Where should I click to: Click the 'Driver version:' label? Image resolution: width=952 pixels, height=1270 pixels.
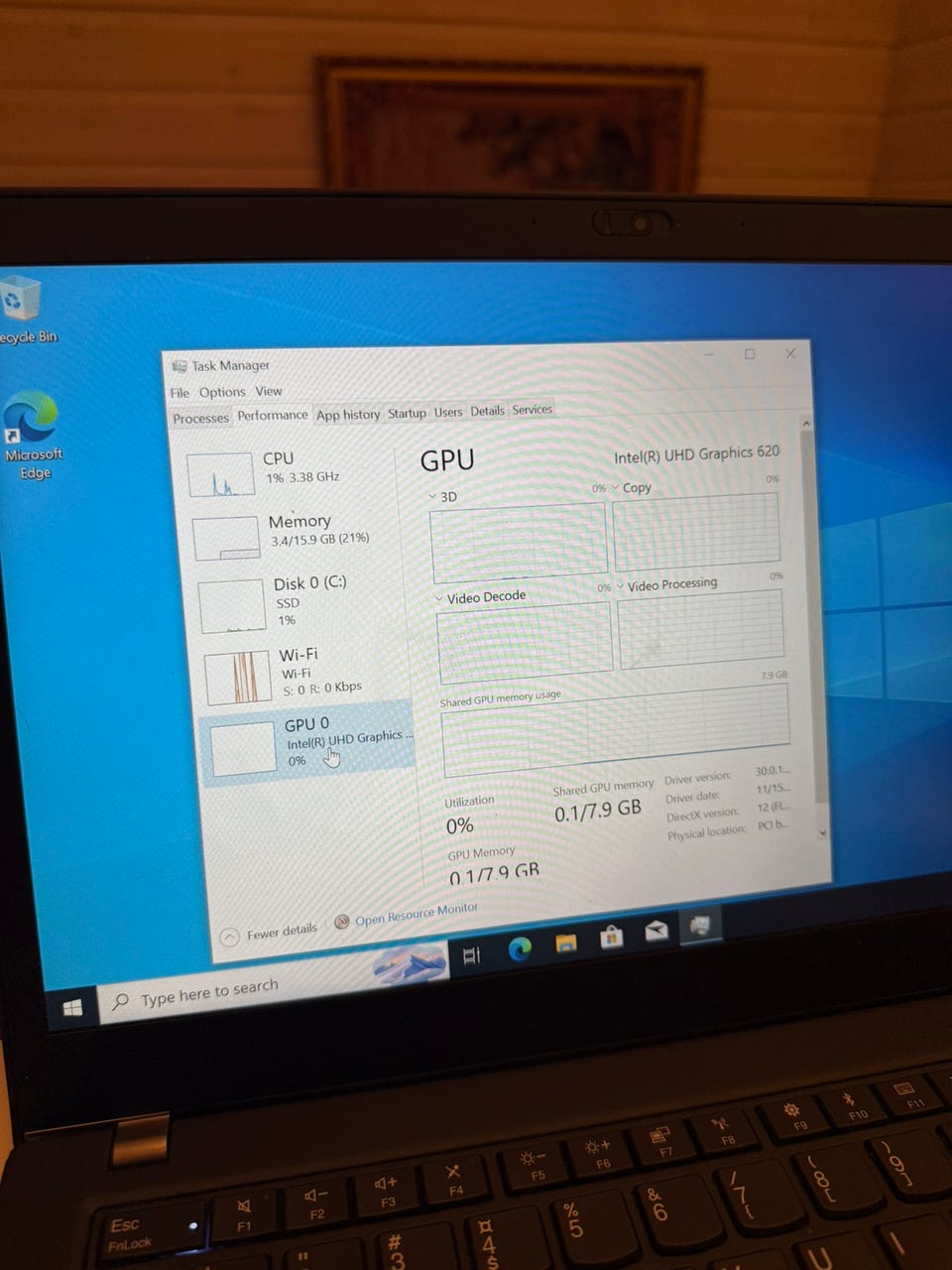(698, 779)
